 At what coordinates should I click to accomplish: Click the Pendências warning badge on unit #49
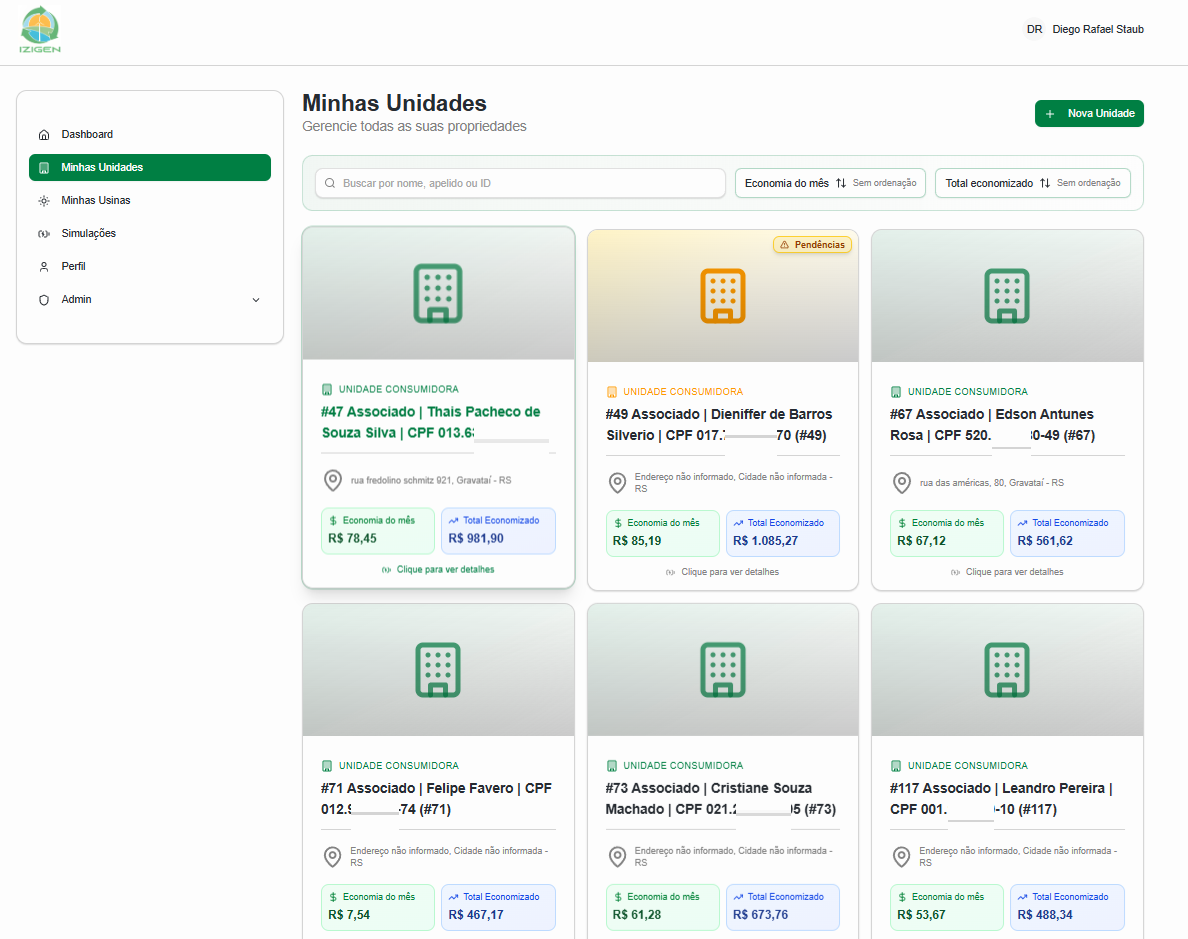pos(812,245)
